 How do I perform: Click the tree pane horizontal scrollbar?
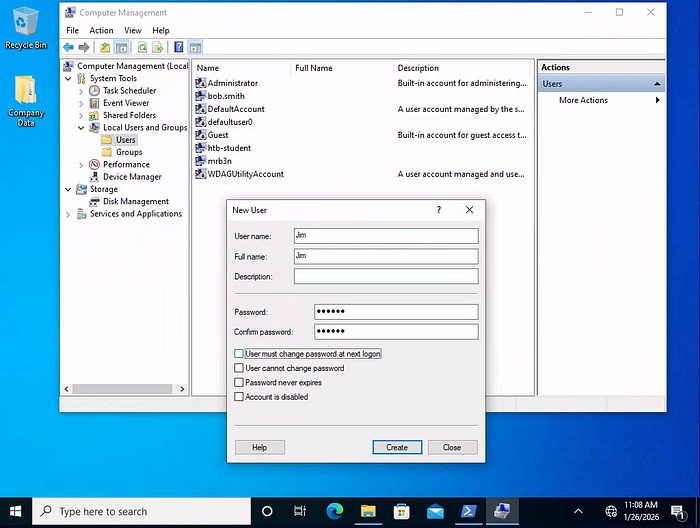[124, 389]
